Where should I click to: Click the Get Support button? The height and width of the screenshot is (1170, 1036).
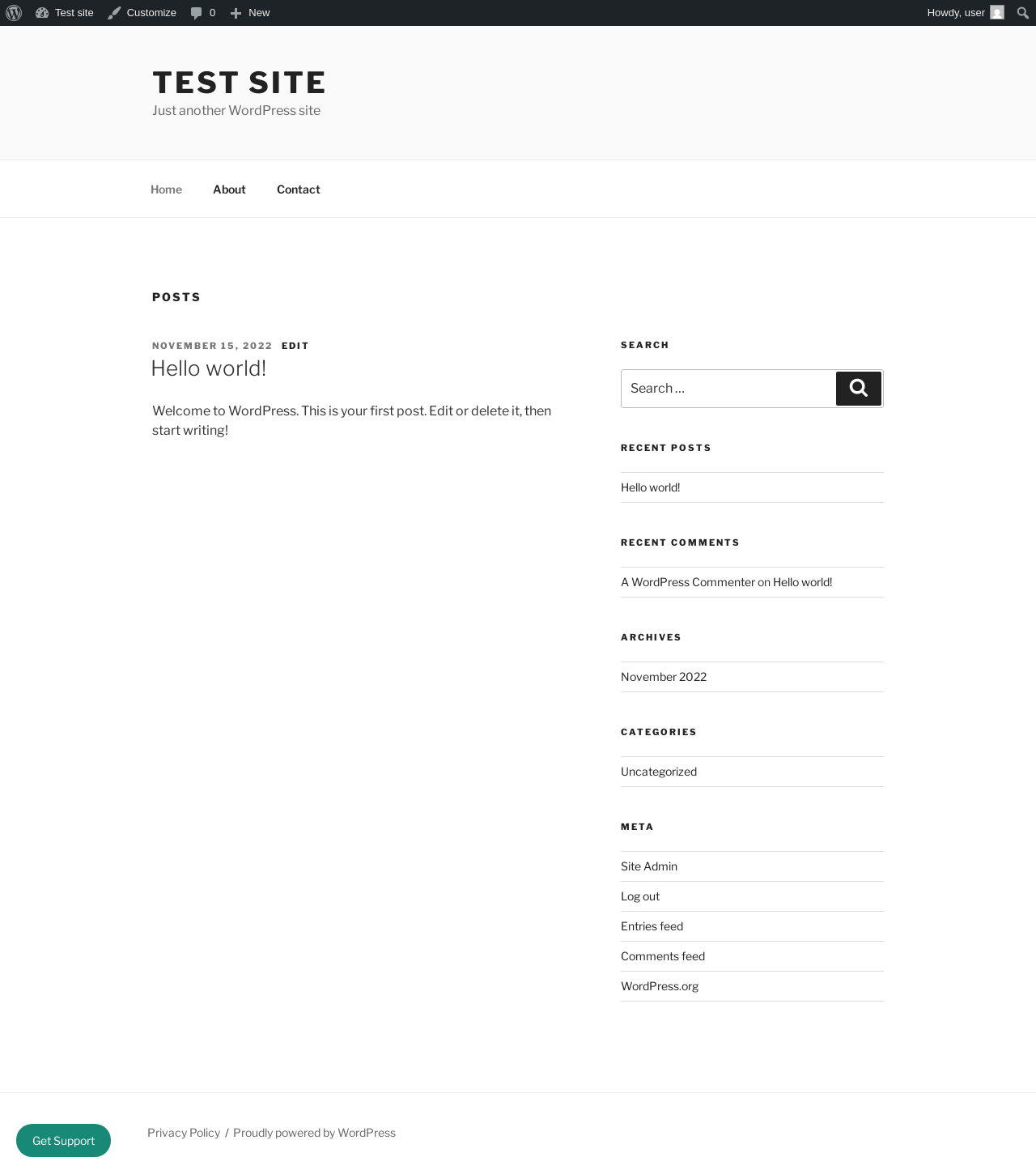click(63, 1140)
